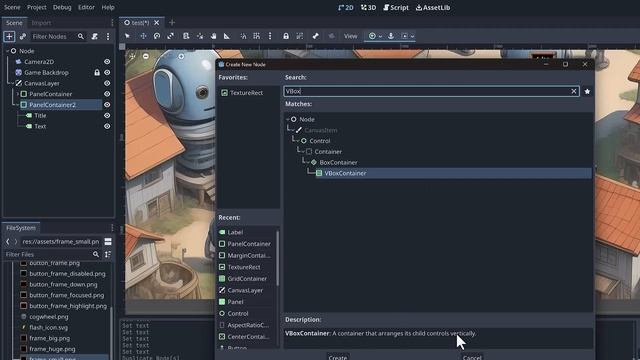The height and width of the screenshot is (360, 640).
Task: Click the FileSystem path field
Action: (61, 242)
